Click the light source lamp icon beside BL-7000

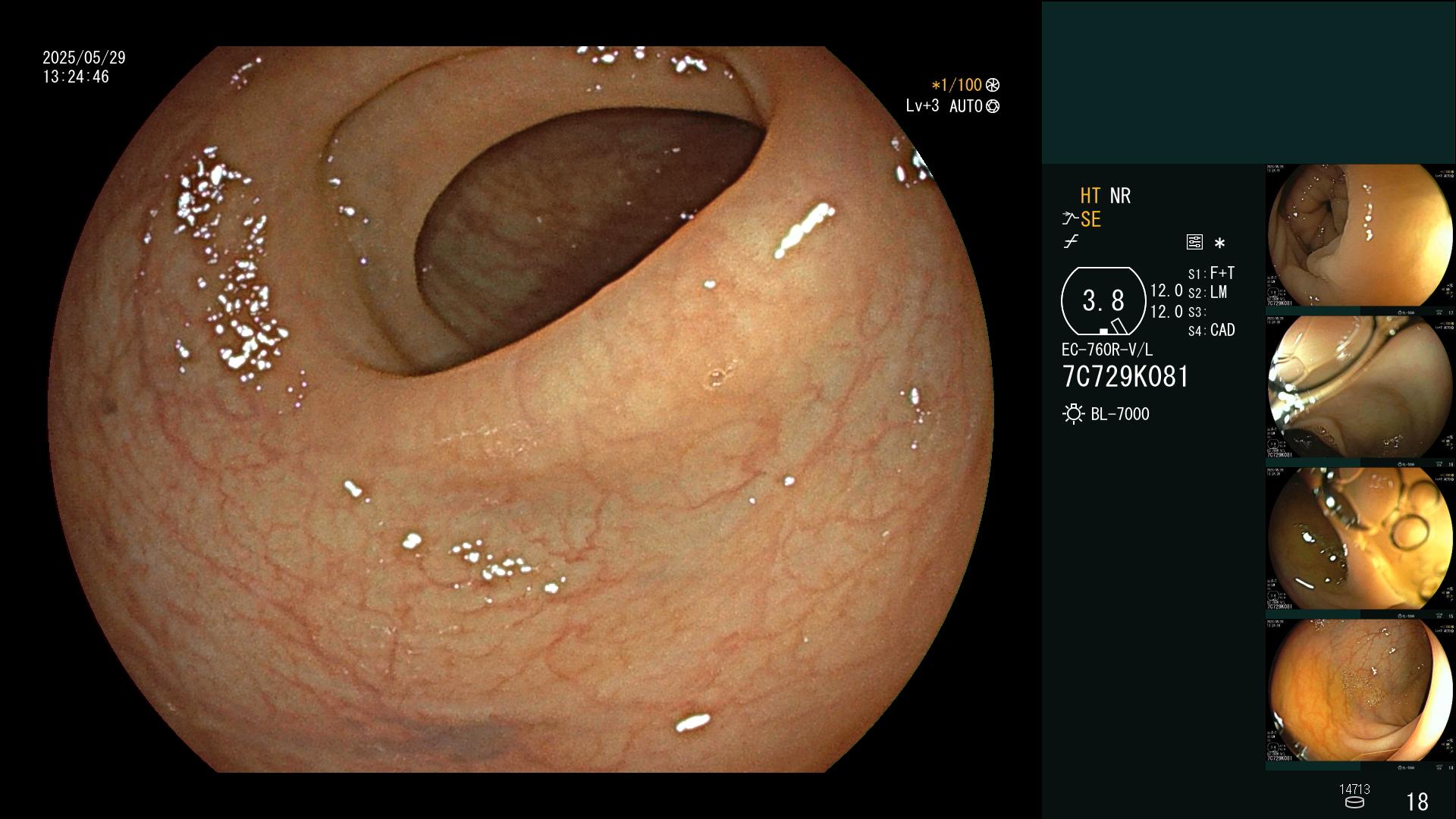pyautogui.click(x=1073, y=414)
